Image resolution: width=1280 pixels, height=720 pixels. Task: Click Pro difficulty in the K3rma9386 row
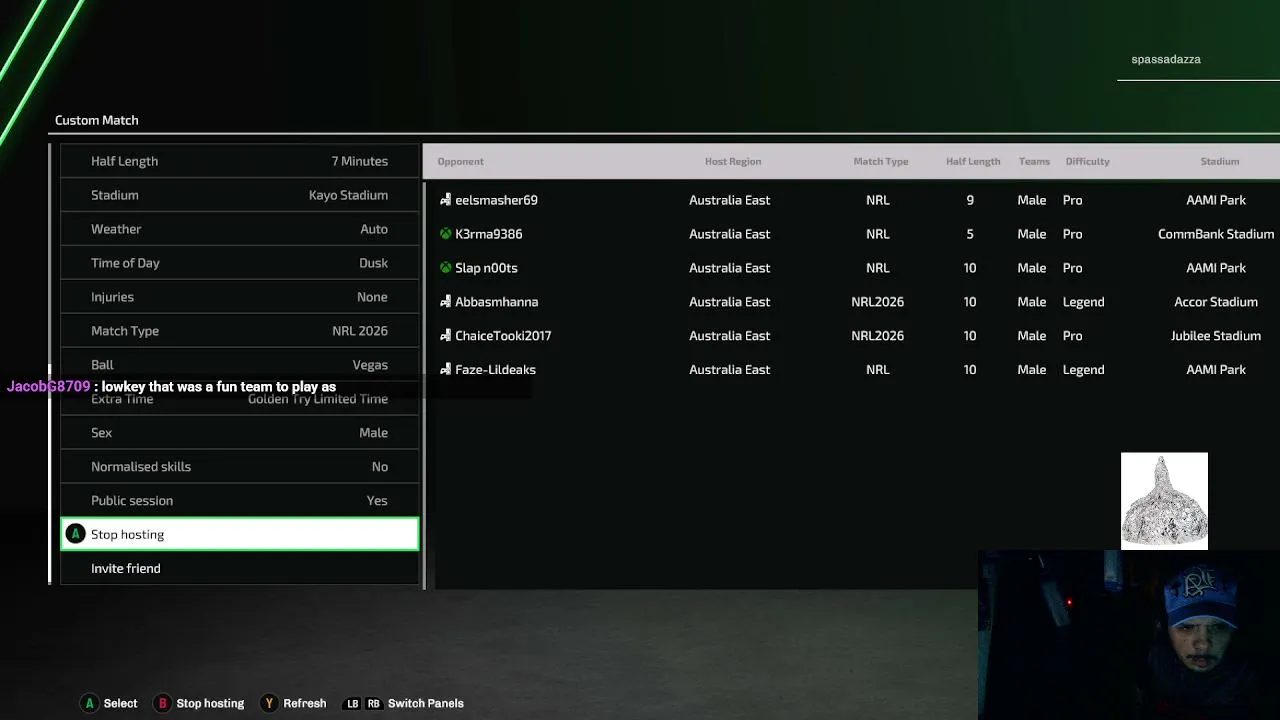(1072, 234)
